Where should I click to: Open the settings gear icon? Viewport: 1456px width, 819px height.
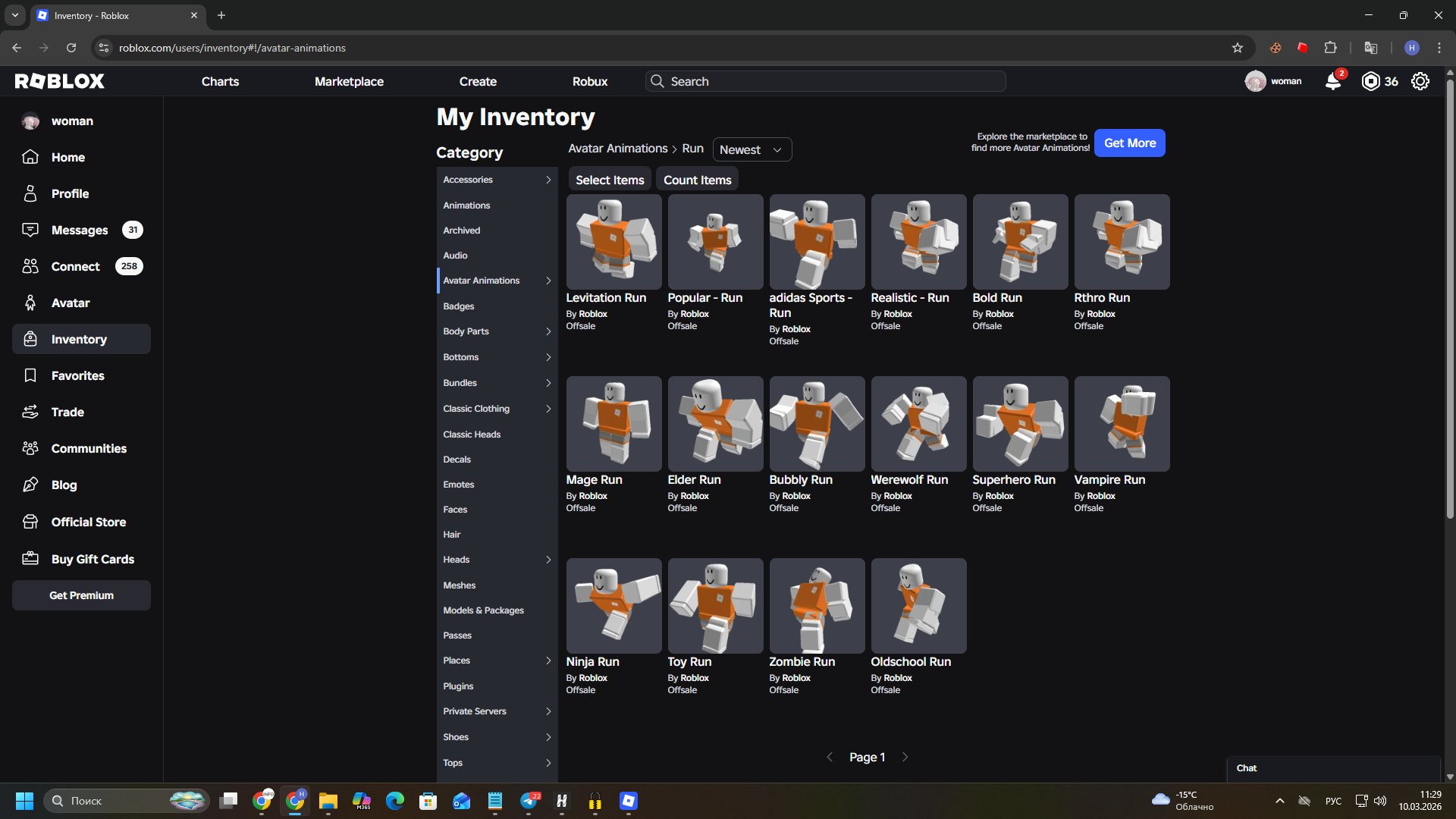(x=1420, y=81)
